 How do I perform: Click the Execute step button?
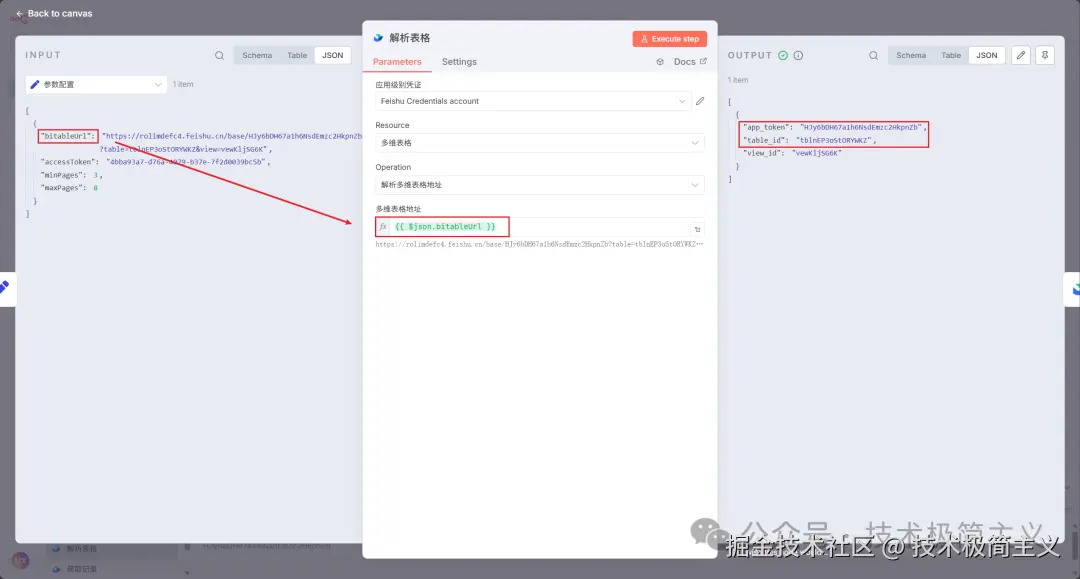coord(669,39)
